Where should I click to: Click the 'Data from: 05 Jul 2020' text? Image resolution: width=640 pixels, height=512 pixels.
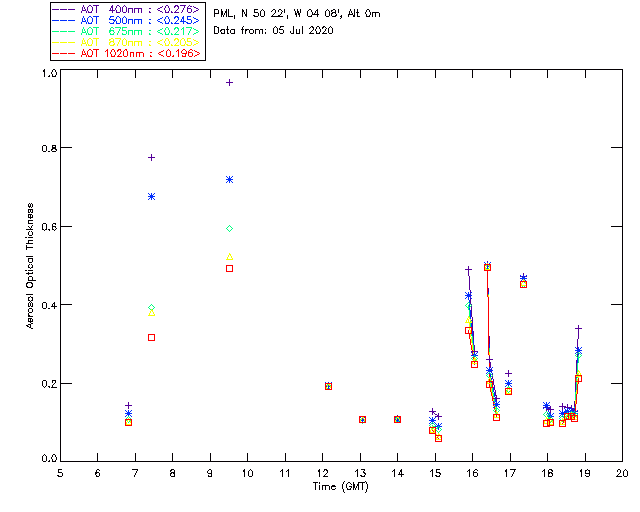[273, 31]
